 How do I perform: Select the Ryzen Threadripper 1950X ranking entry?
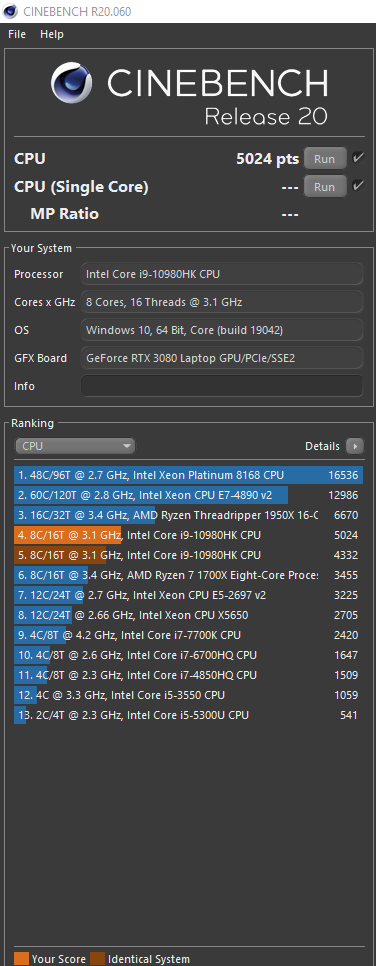coord(188,515)
